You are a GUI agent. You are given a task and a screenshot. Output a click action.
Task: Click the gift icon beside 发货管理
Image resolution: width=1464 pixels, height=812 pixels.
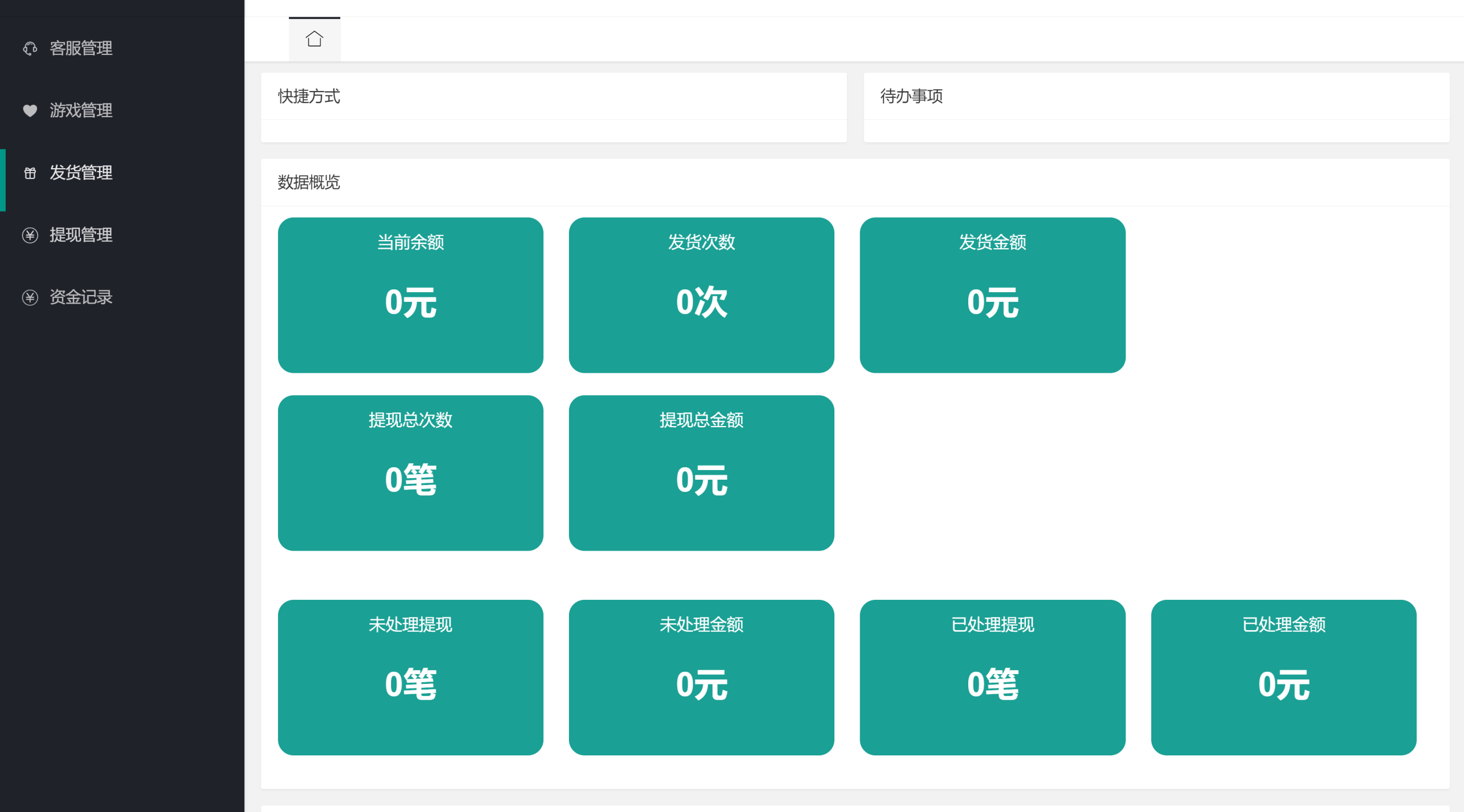point(31,173)
